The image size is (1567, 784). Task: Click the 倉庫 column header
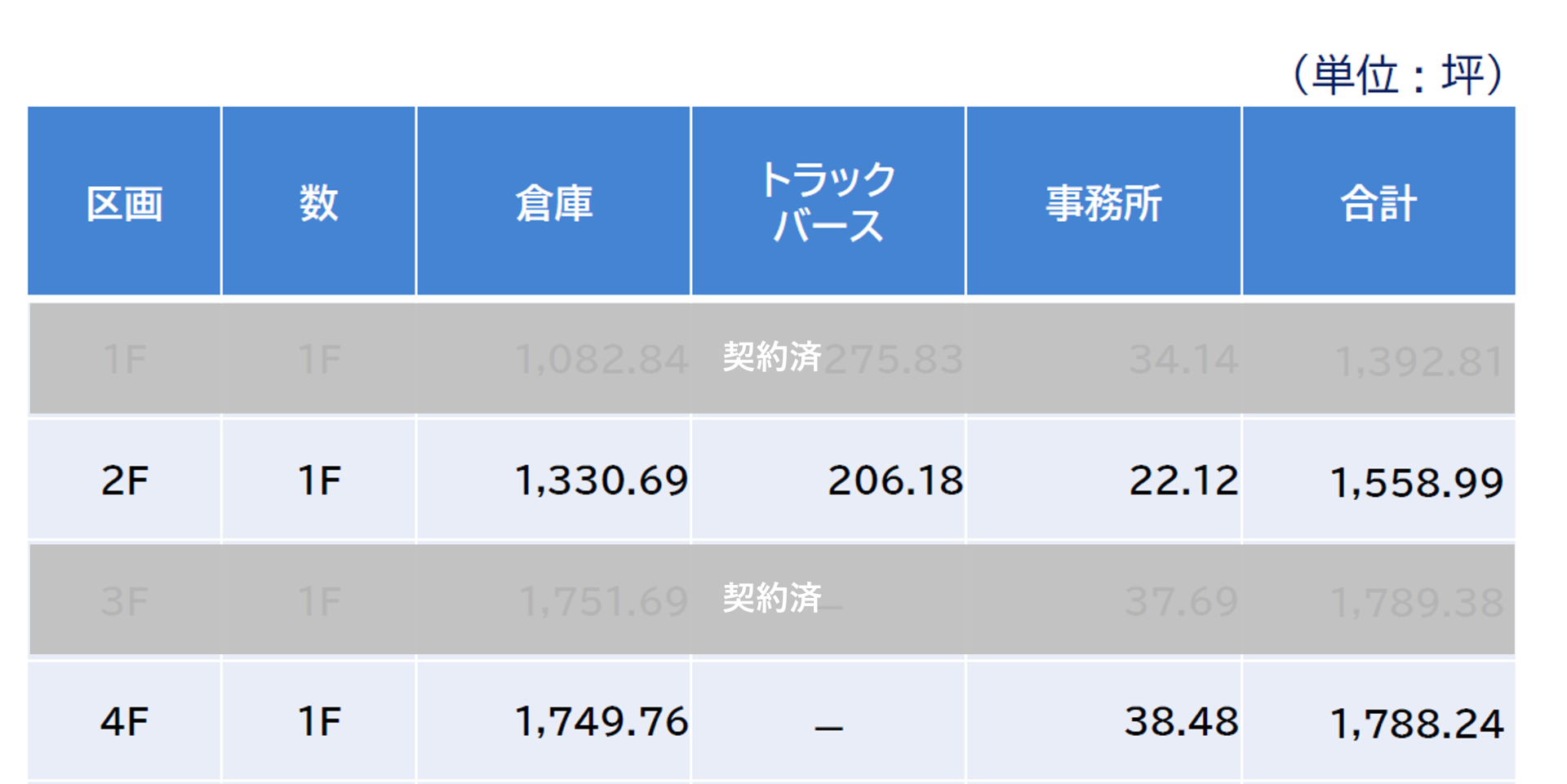(553, 203)
